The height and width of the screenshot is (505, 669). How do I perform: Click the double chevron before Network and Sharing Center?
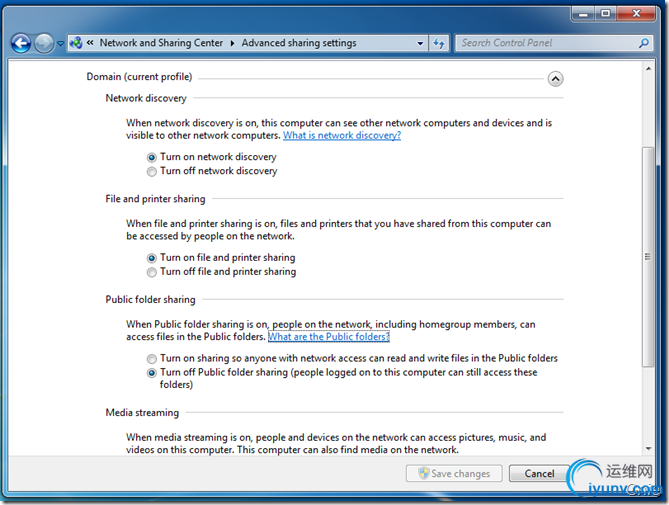(x=90, y=43)
